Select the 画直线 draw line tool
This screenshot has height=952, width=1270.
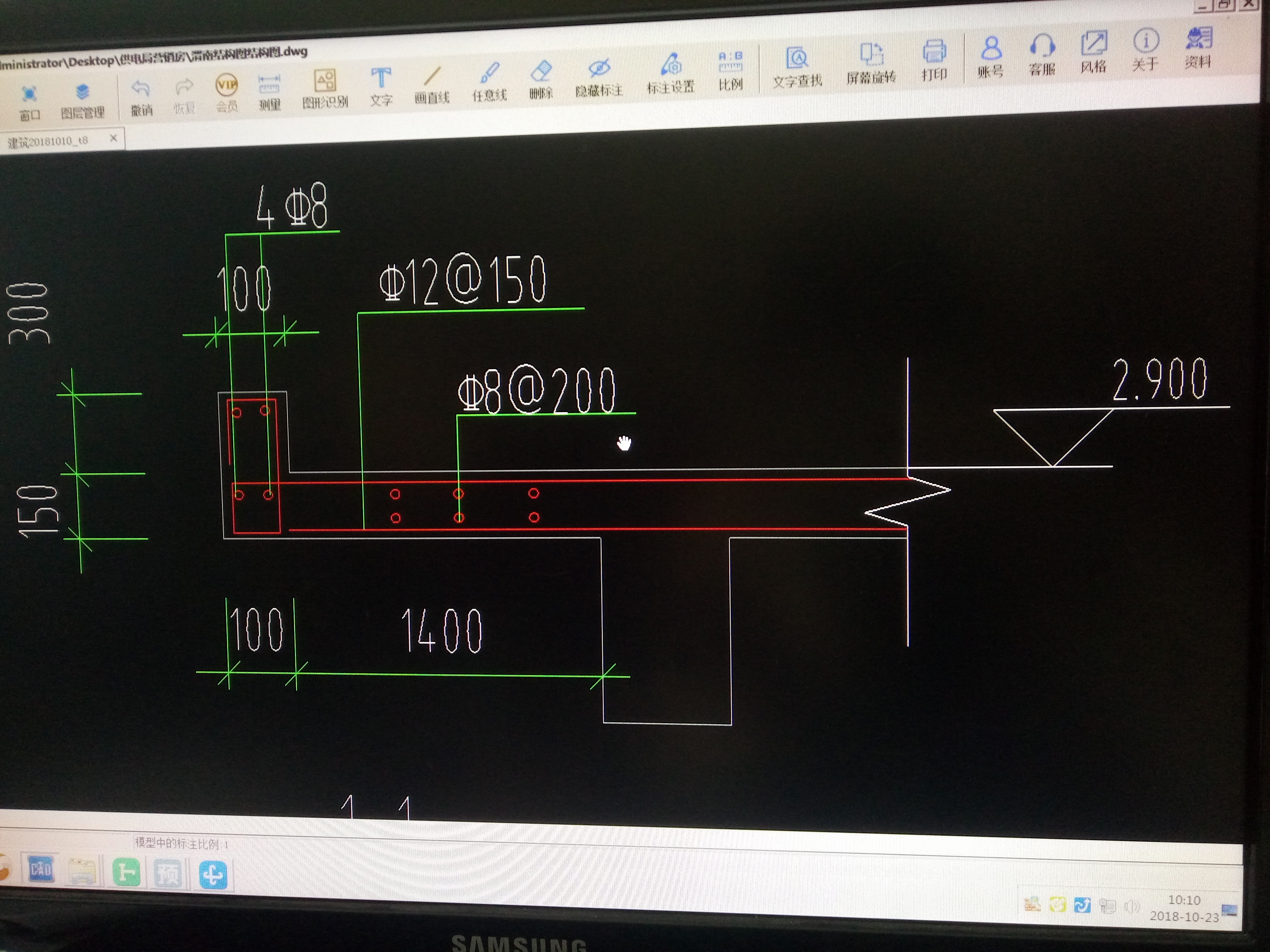coord(432,85)
